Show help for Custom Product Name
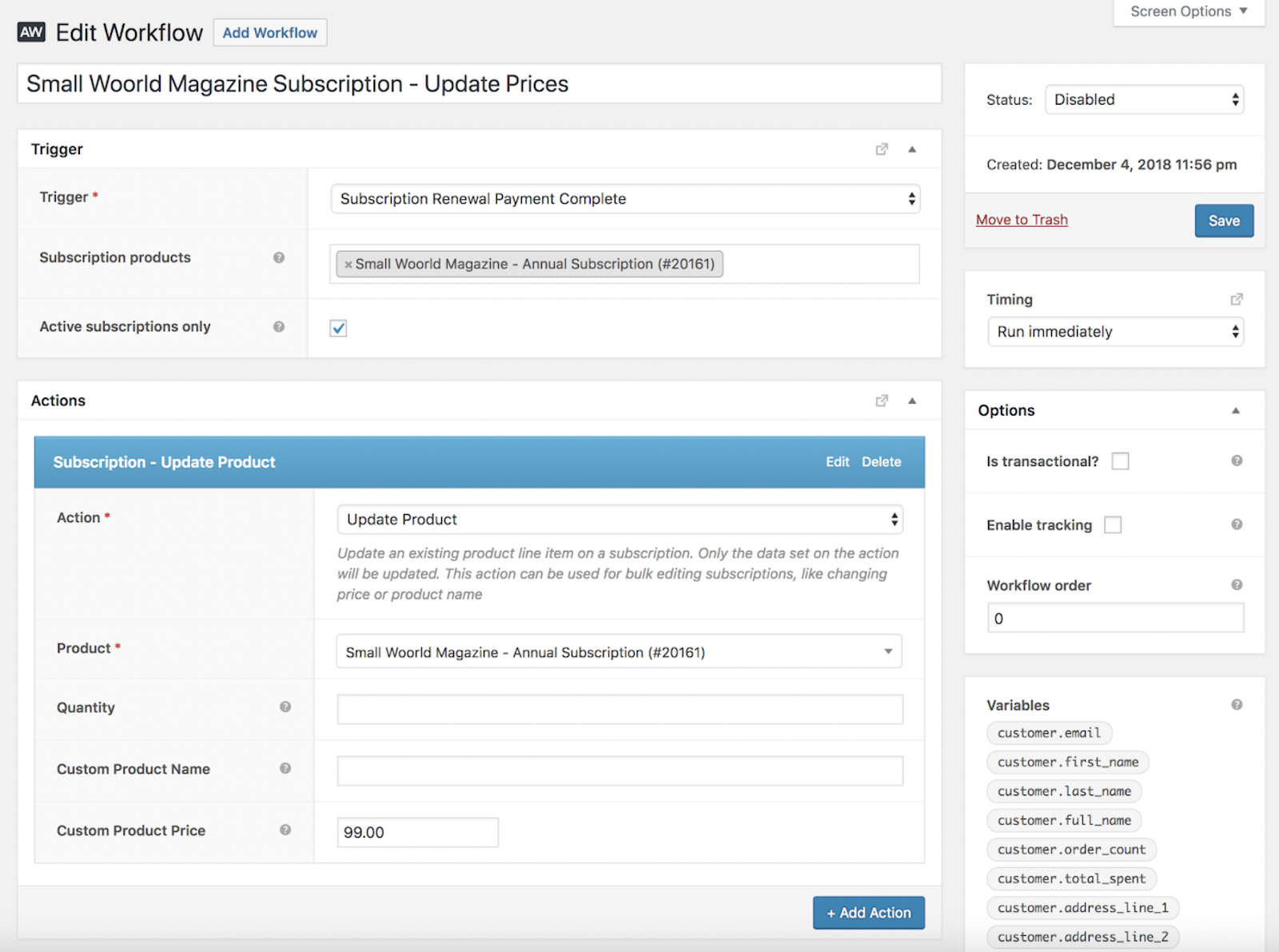Viewport: 1279px width, 952px height. (x=285, y=768)
